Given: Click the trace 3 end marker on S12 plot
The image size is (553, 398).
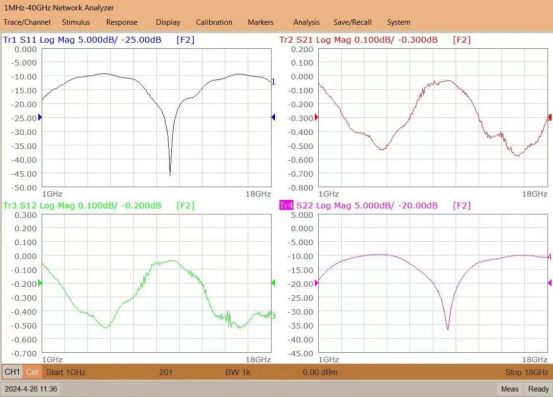Looking at the screenshot, I should (x=273, y=316).
